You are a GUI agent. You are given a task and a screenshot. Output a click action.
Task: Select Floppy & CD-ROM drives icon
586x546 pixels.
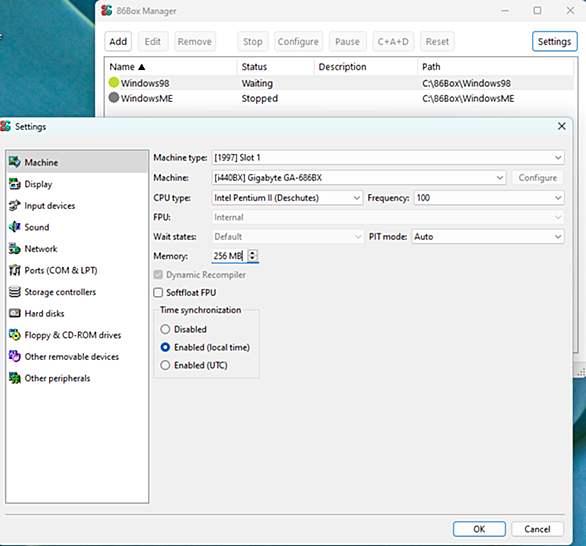pyautogui.click(x=15, y=335)
